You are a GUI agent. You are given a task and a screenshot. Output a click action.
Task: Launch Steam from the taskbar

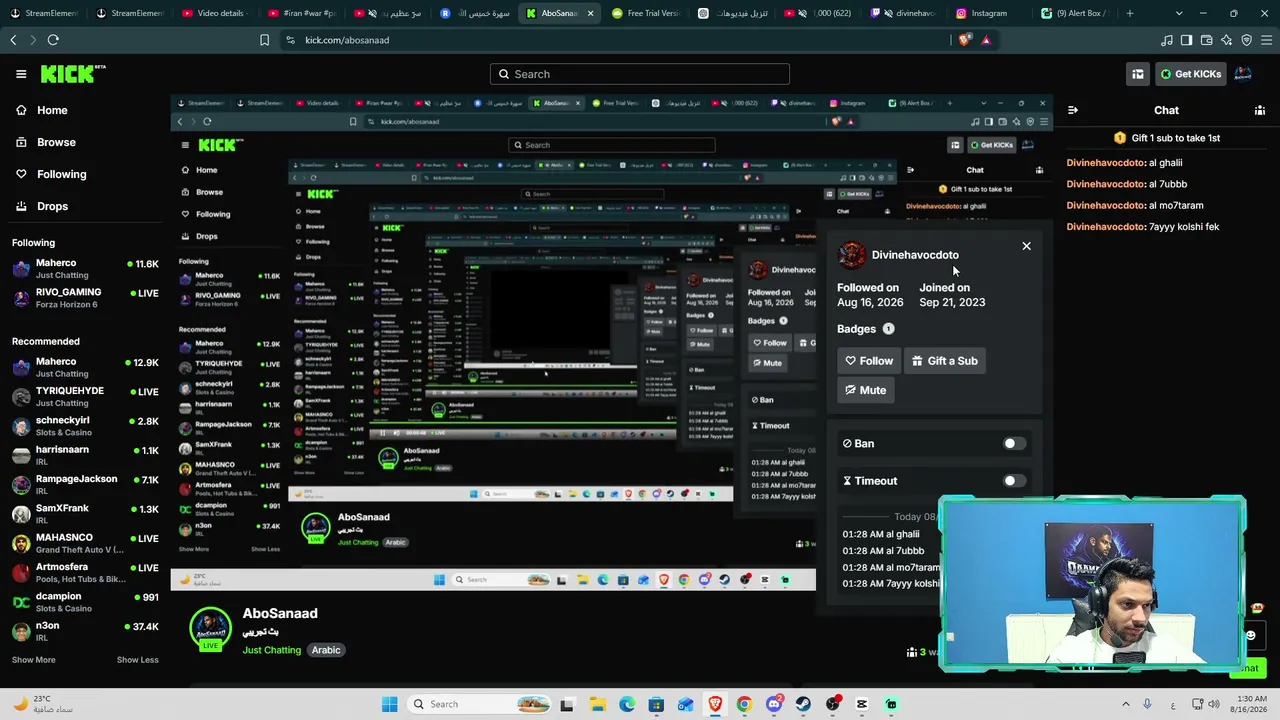(x=803, y=704)
